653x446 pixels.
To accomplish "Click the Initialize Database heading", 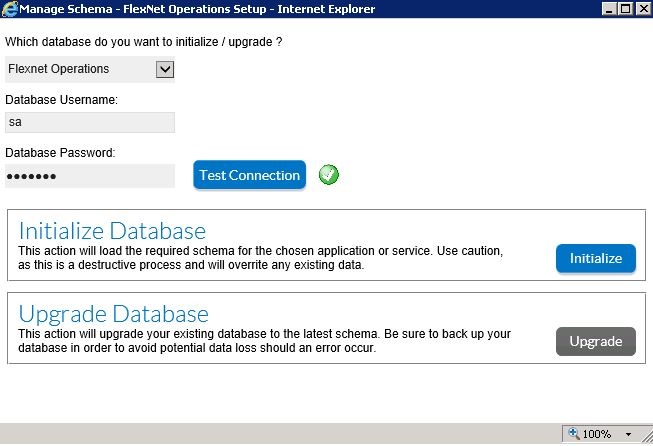I will (x=112, y=231).
